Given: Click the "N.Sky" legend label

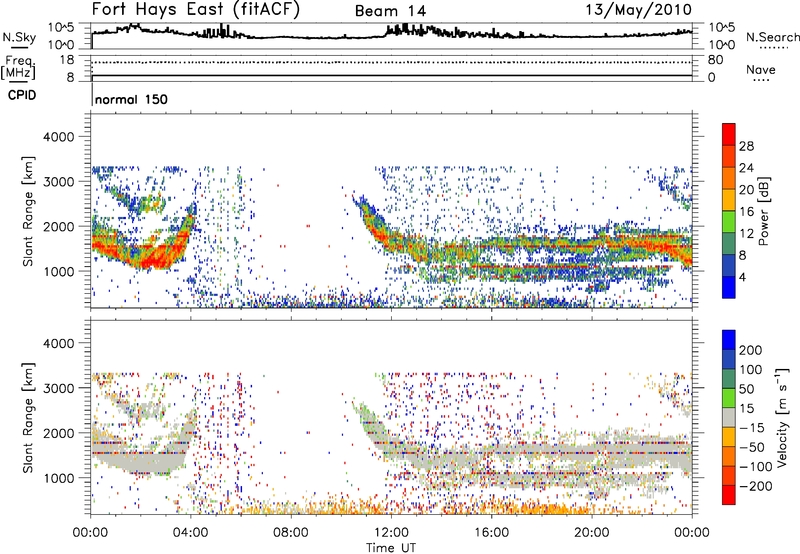Looking at the screenshot, I should click(19, 37).
